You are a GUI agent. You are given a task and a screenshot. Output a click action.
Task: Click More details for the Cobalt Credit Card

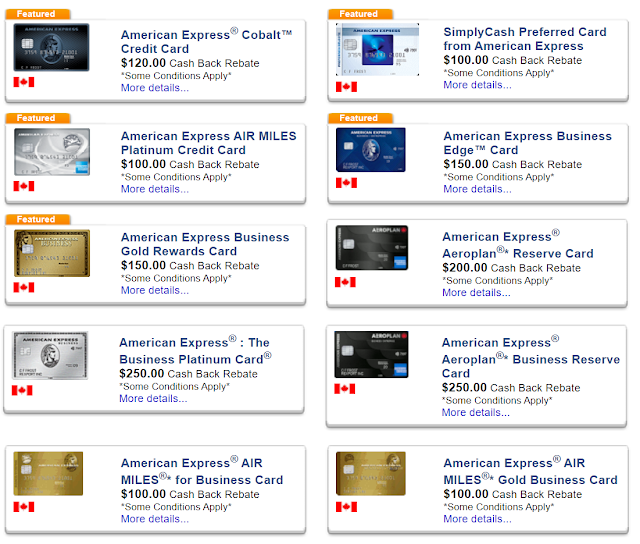point(155,88)
